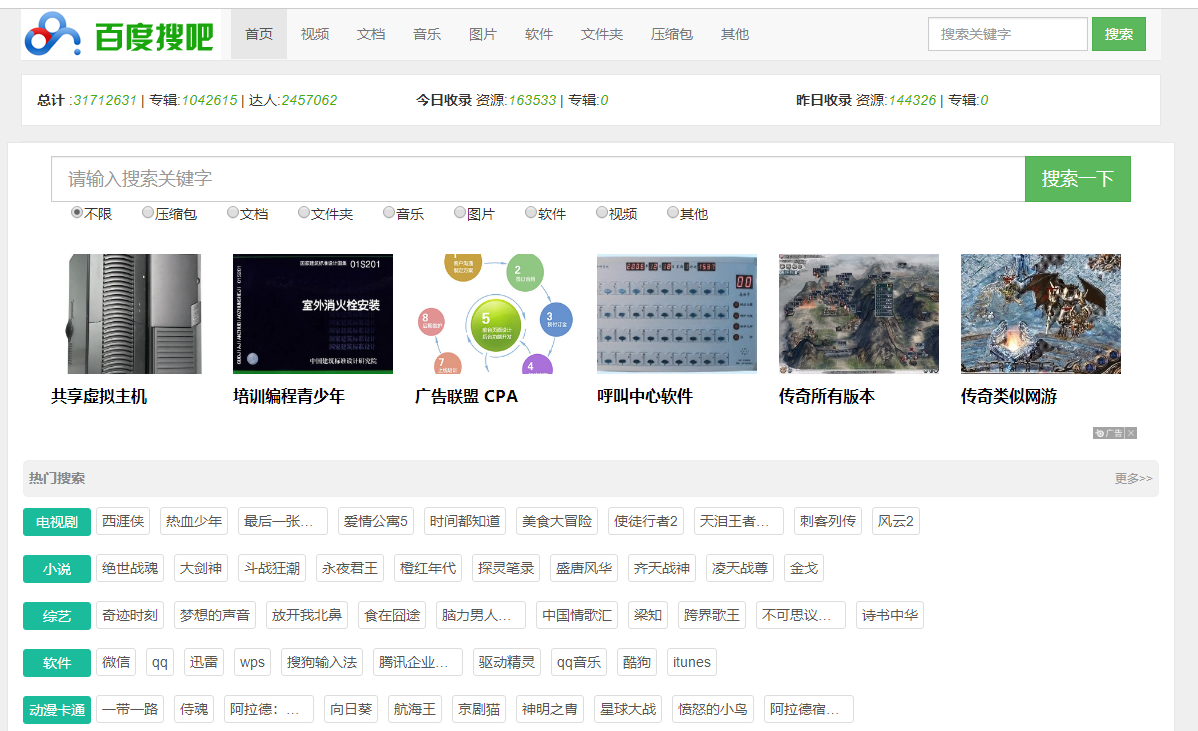Select the 软件 radio button
This screenshot has width=1198, height=731.
pyautogui.click(x=531, y=212)
